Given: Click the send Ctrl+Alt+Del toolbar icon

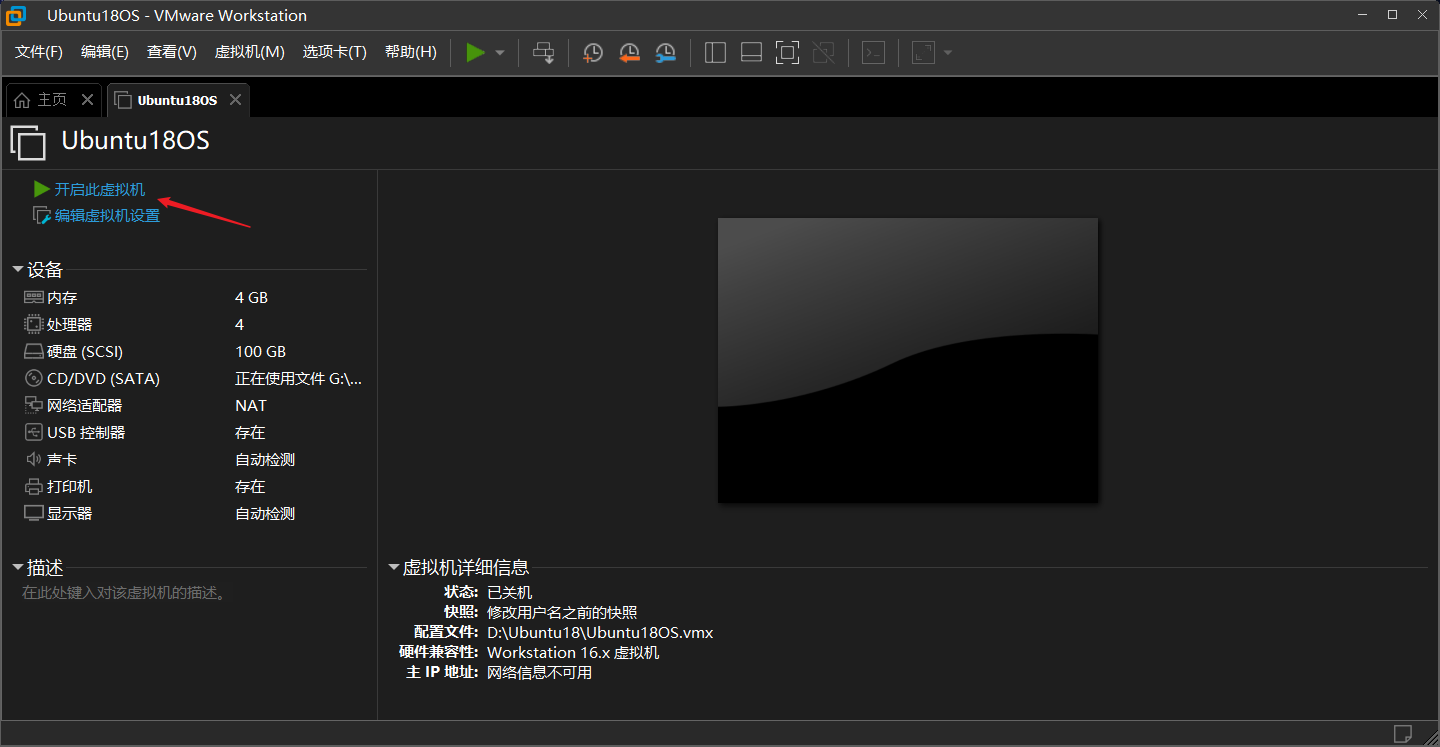Looking at the screenshot, I should 543,52.
